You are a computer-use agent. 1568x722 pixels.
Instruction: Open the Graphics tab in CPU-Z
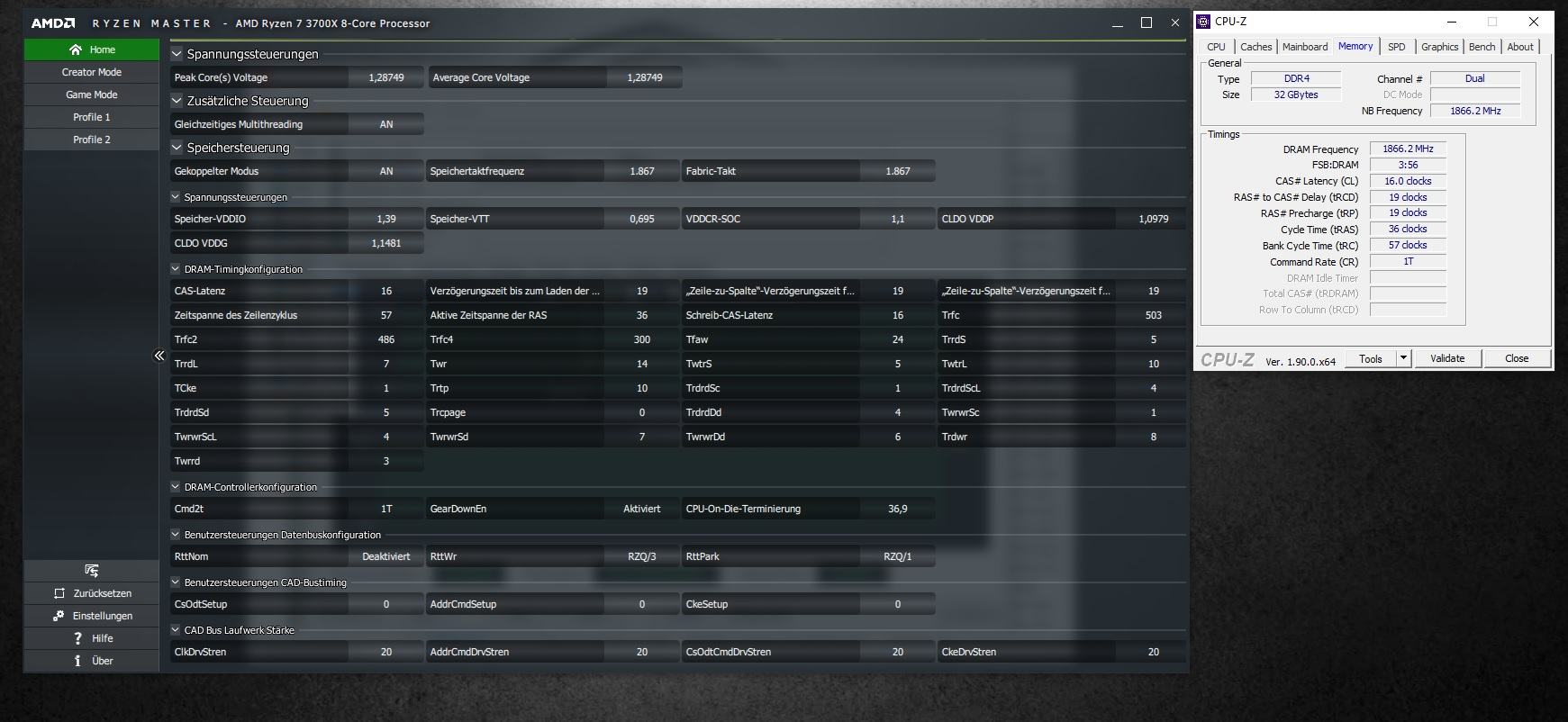(1439, 47)
